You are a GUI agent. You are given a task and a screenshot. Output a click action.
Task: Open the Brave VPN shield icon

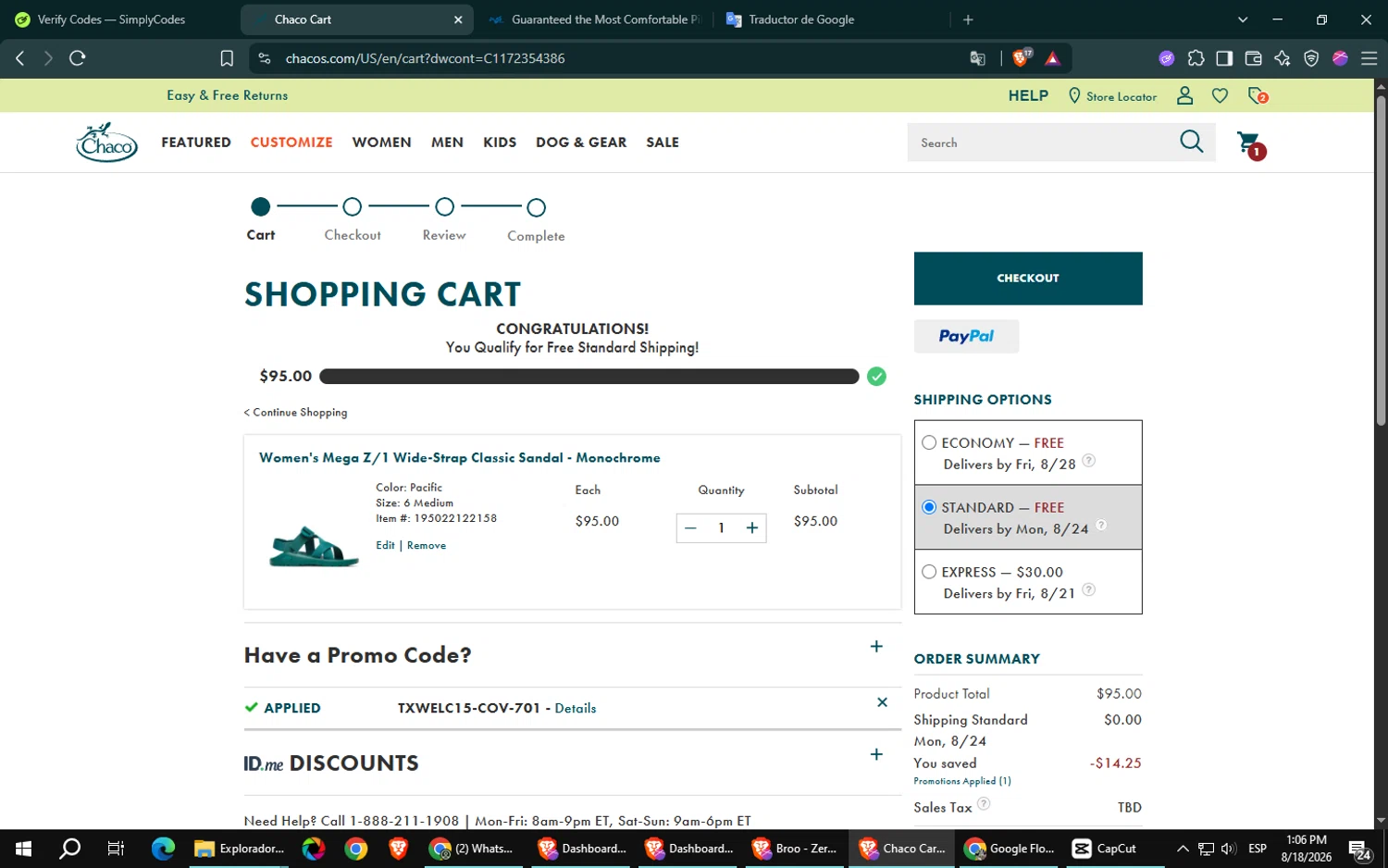click(1311, 58)
